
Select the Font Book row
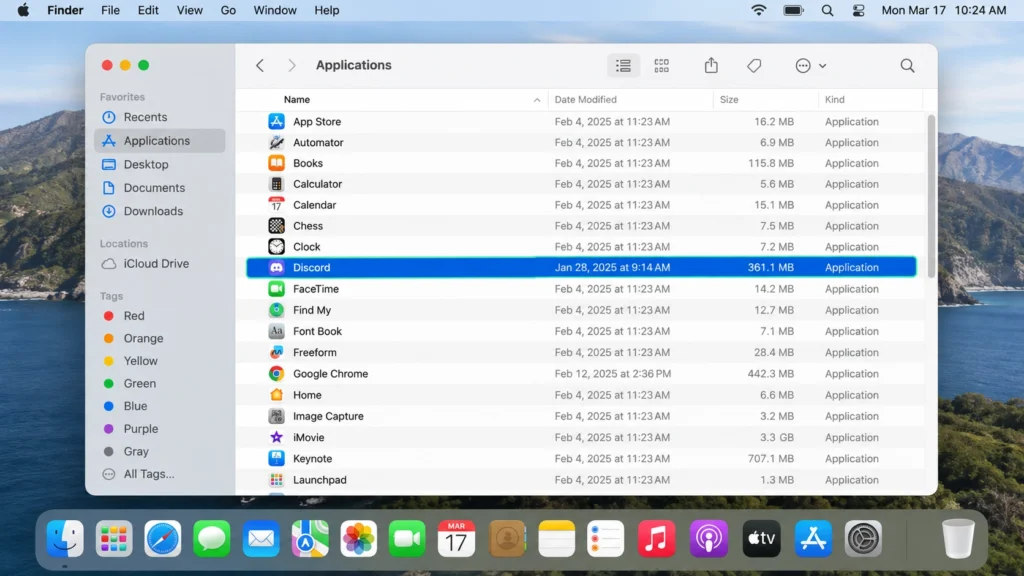pos(581,331)
